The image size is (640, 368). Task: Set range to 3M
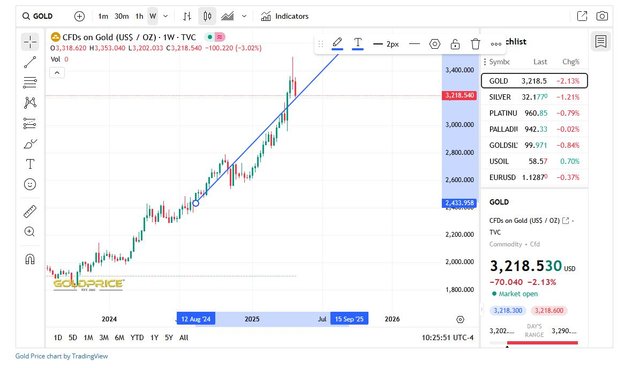[104, 337]
